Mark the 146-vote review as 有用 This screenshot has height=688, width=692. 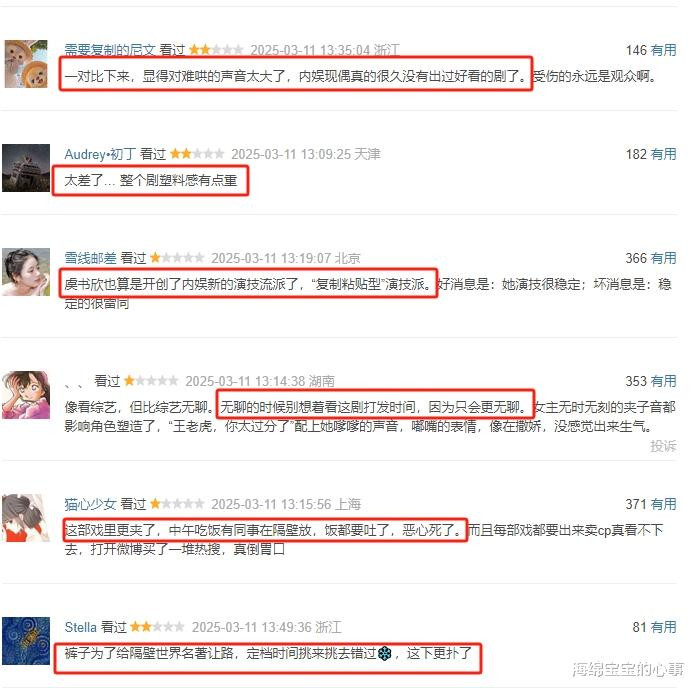[x=663, y=50]
